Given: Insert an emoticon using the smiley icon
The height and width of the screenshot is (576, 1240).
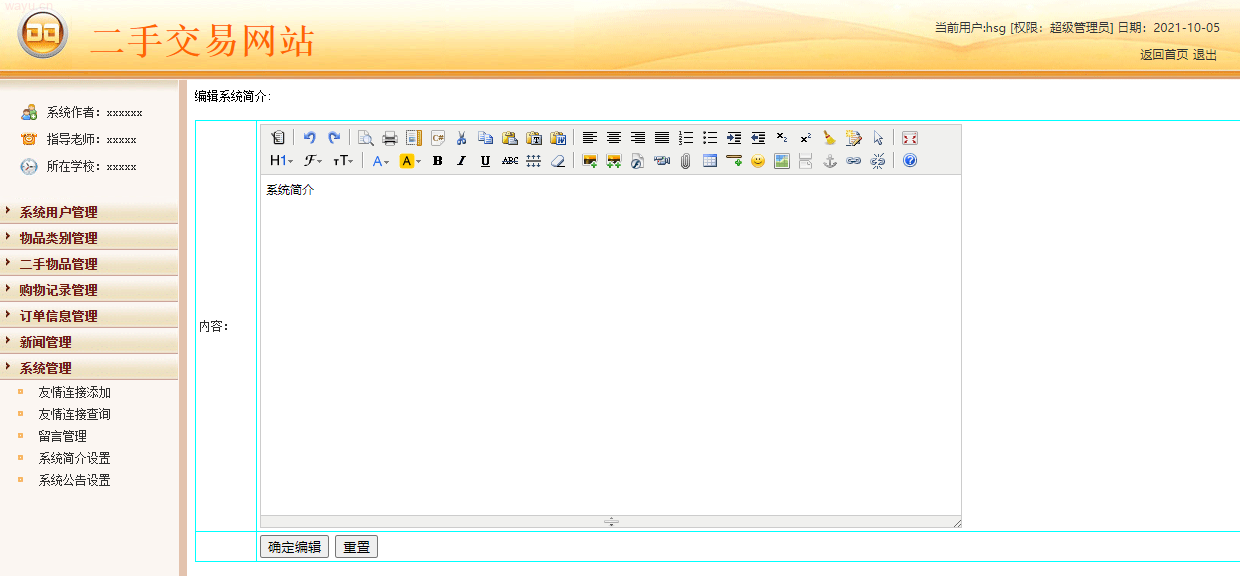Looking at the screenshot, I should 758,161.
